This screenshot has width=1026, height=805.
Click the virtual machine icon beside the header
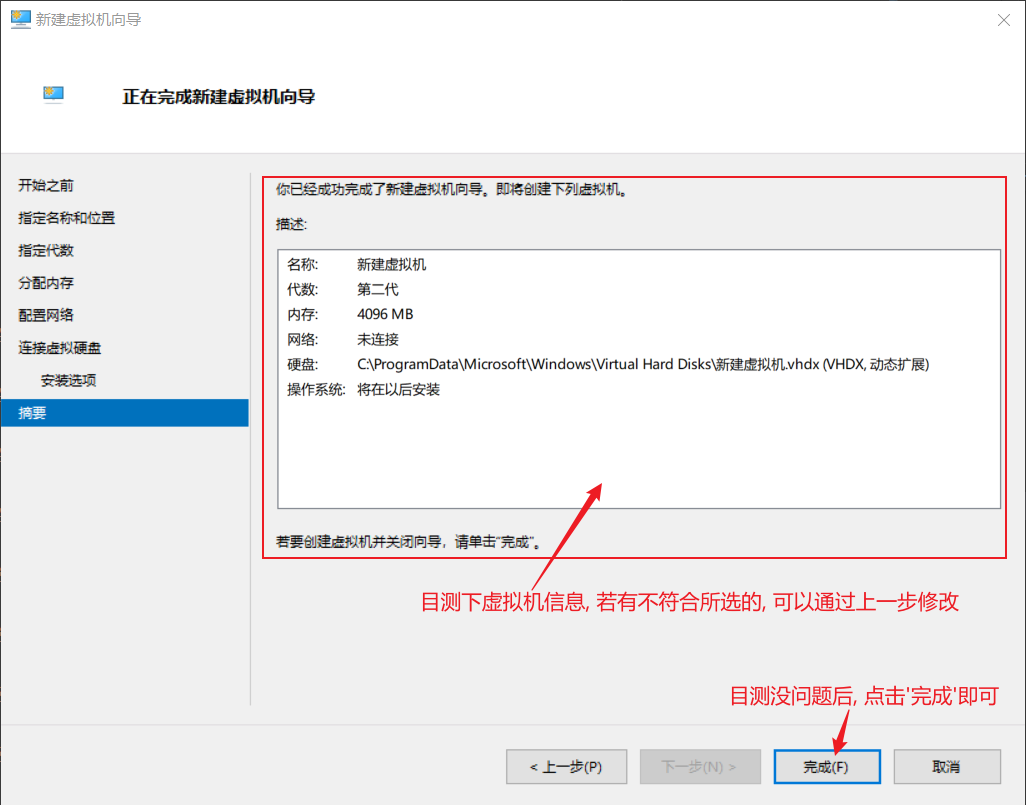point(54,96)
